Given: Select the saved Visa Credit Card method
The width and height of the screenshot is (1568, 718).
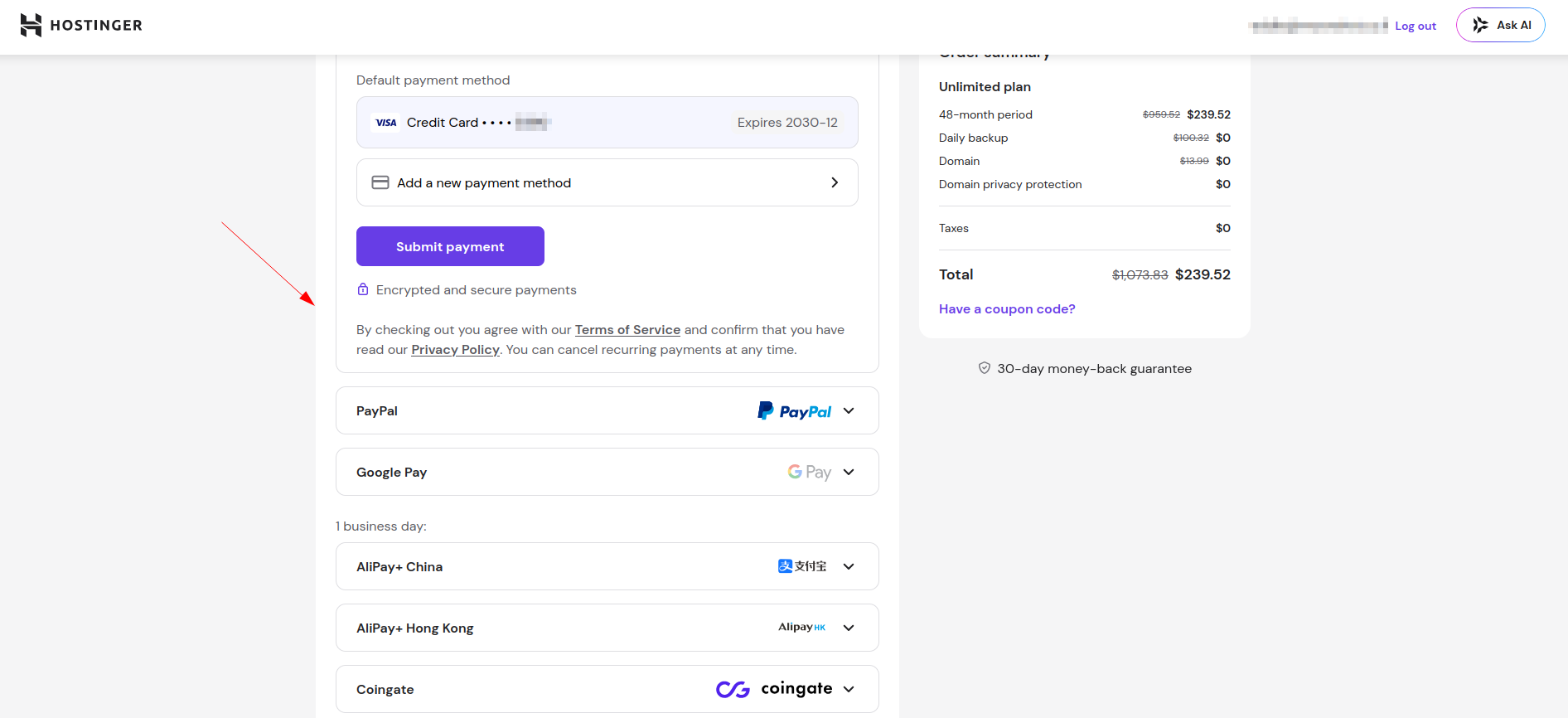Looking at the screenshot, I should click(x=607, y=123).
